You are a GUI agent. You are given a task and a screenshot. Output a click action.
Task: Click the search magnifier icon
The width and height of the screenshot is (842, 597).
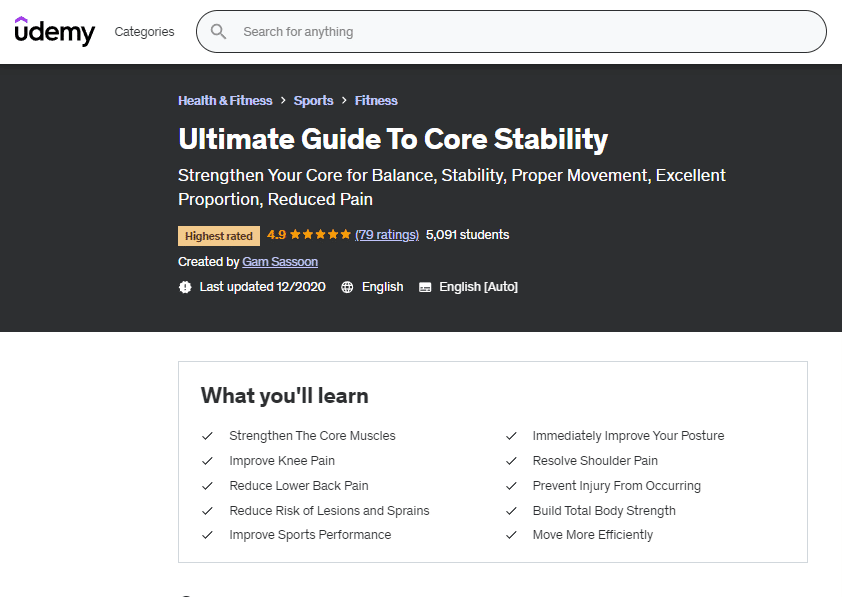pos(219,32)
